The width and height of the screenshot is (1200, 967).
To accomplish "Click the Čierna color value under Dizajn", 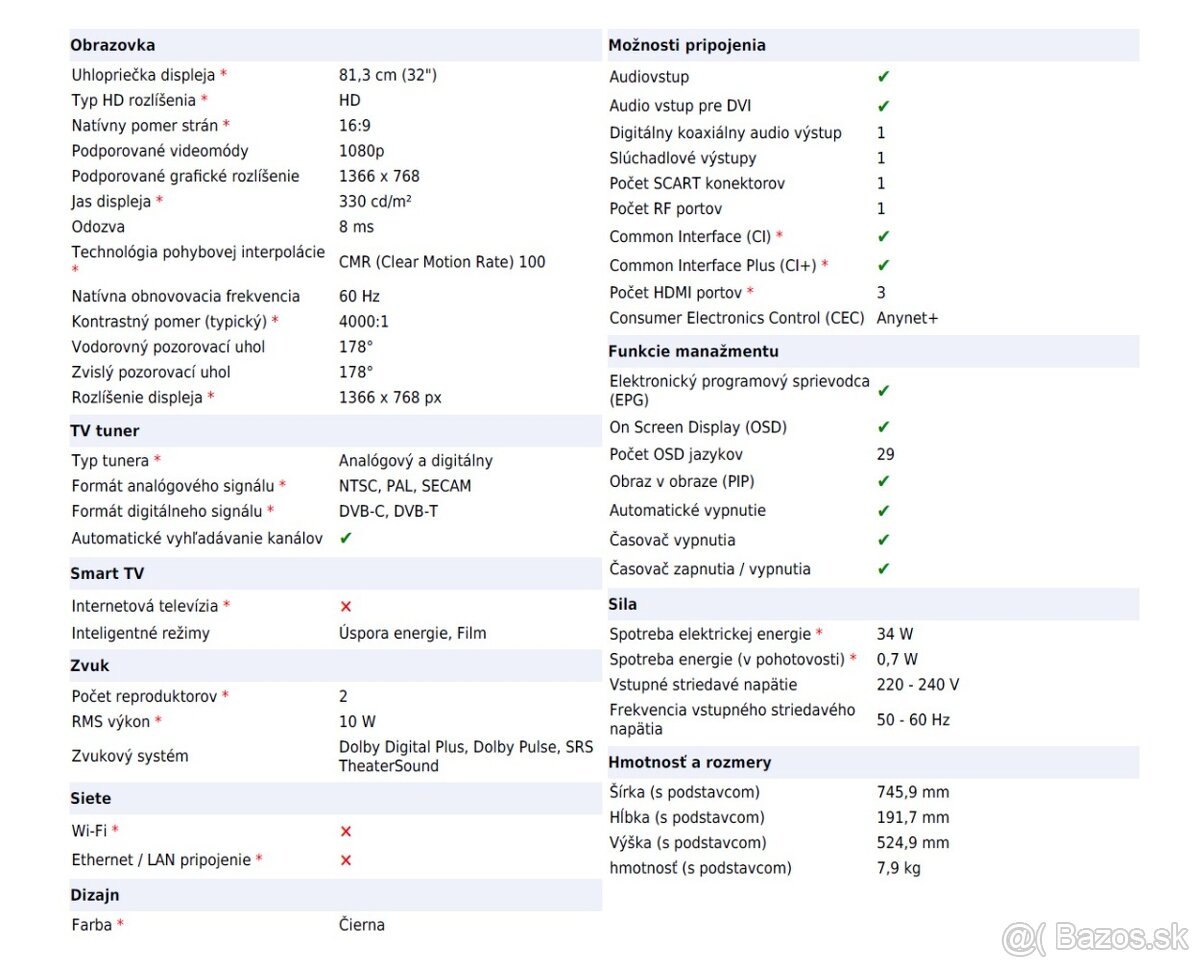I will tap(361, 925).
